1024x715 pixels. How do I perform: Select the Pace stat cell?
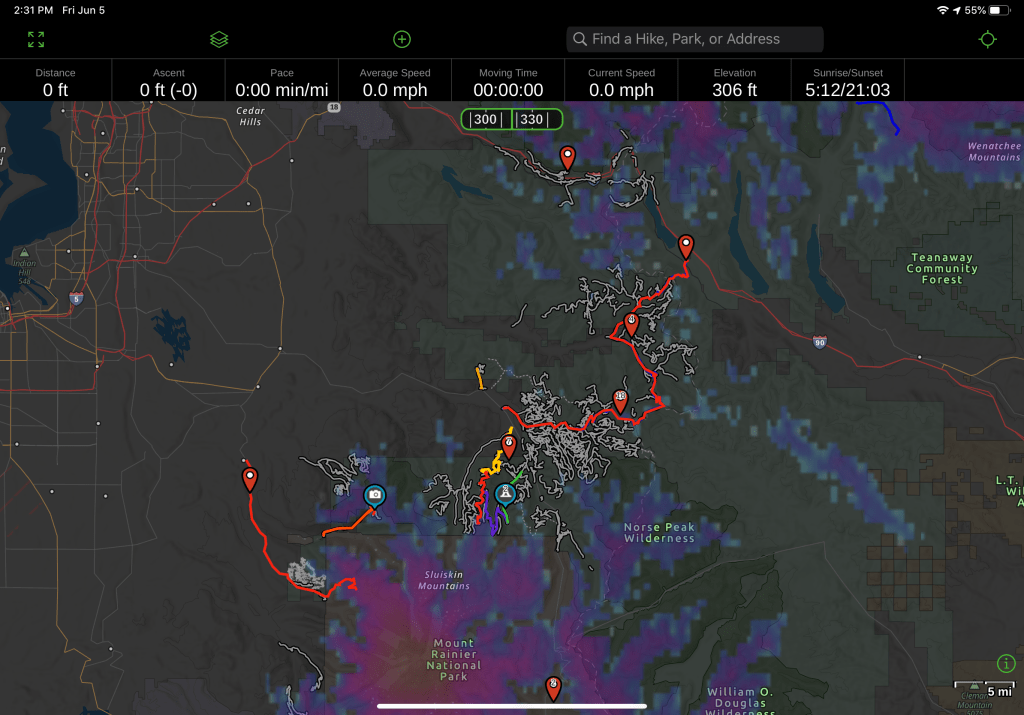(281, 82)
